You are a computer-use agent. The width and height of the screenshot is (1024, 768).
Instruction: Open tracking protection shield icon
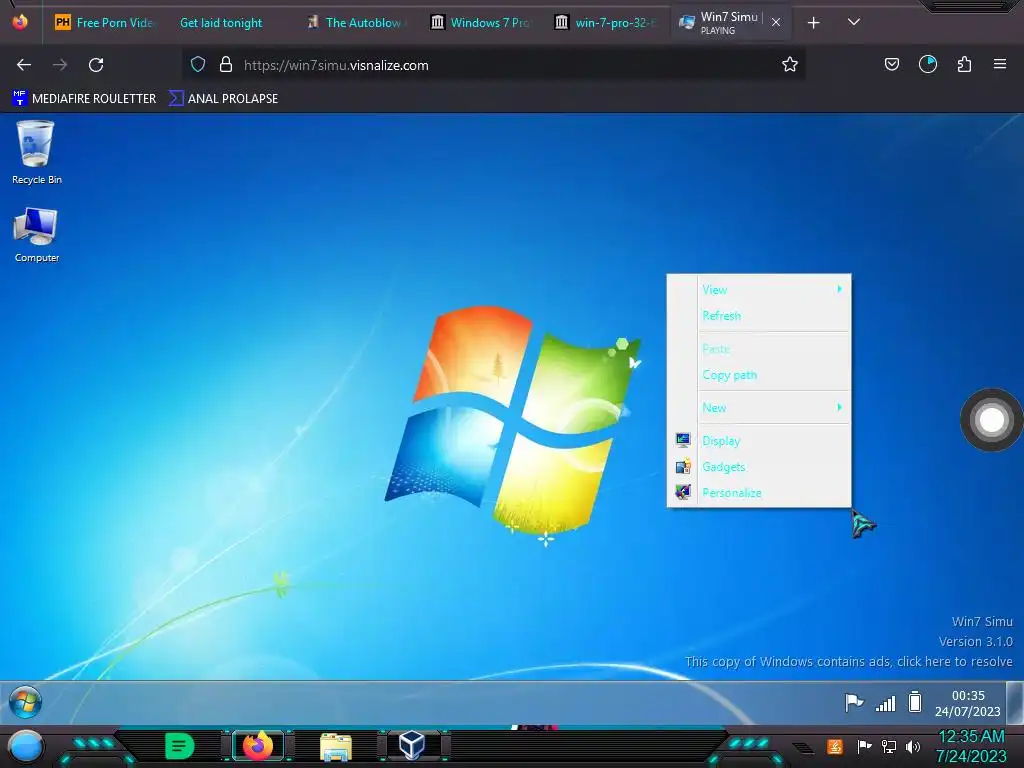coord(198,65)
